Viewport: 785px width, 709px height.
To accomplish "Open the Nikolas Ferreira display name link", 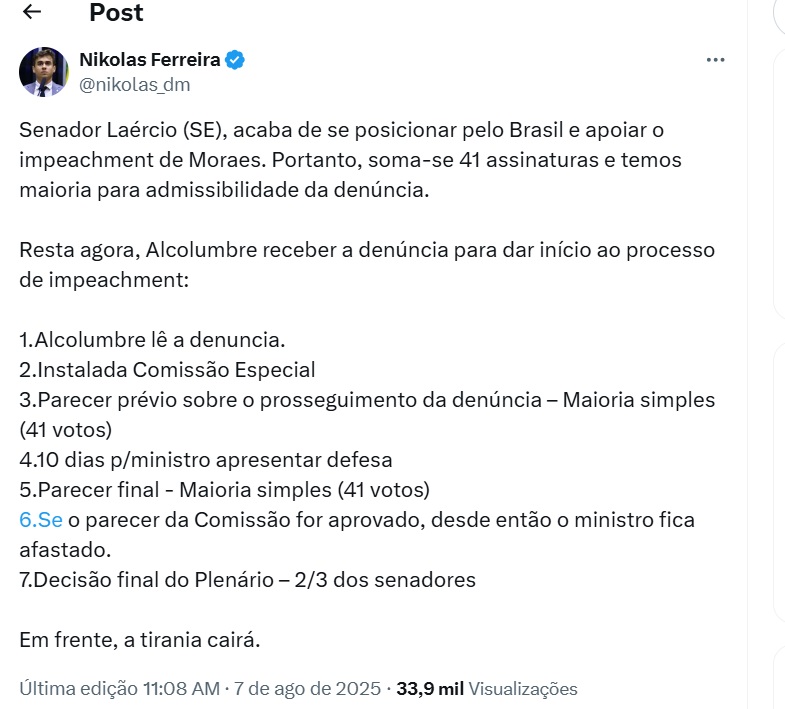I will pos(150,60).
